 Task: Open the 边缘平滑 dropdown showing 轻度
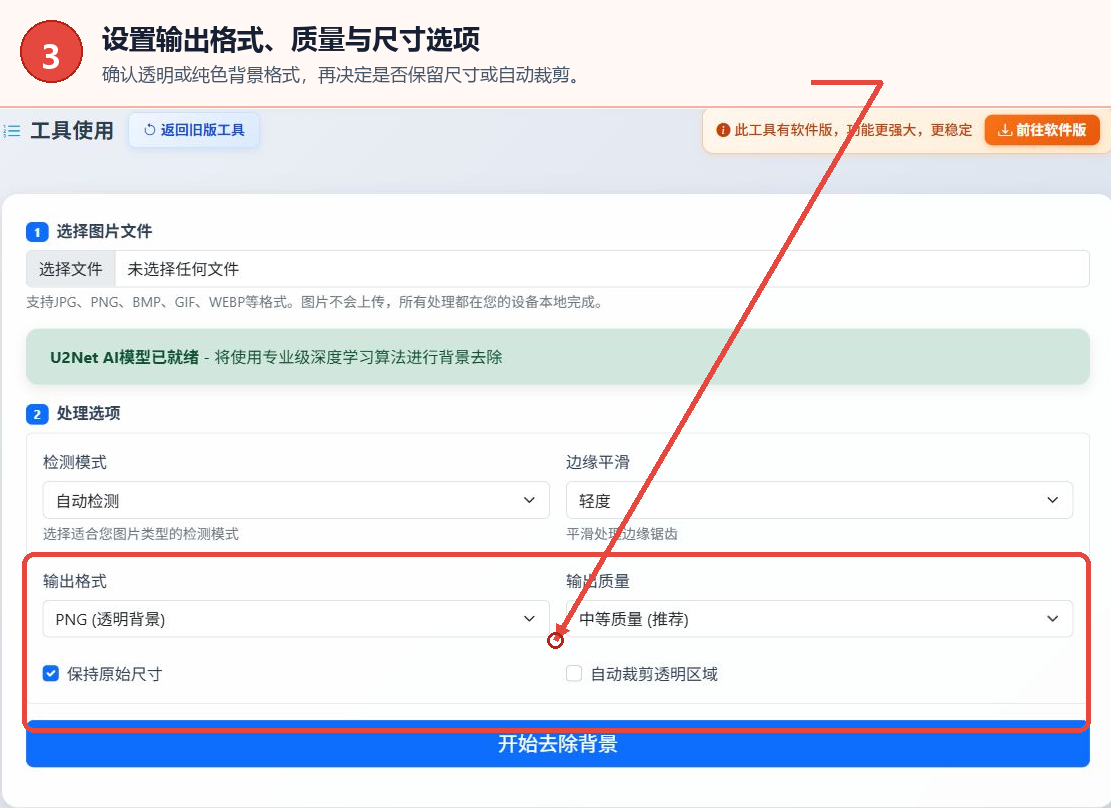coord(819,500)
